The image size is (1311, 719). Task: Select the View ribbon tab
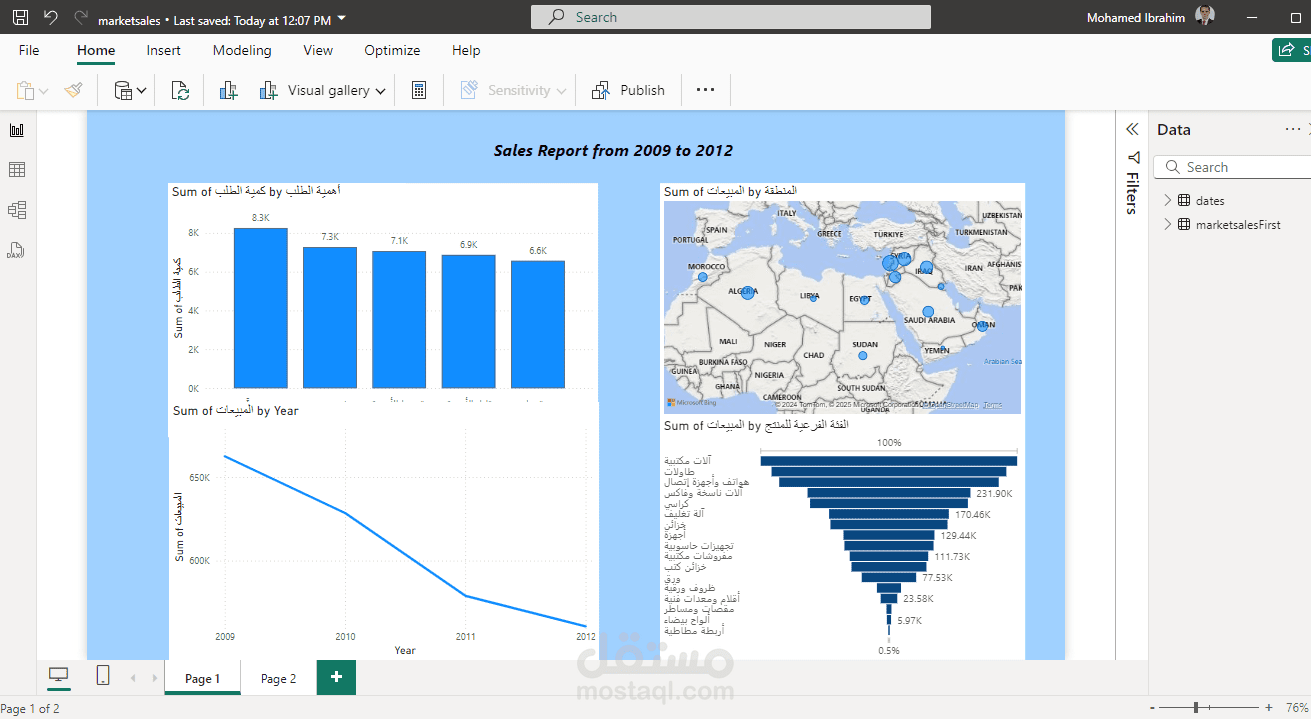tap(318, 50)
